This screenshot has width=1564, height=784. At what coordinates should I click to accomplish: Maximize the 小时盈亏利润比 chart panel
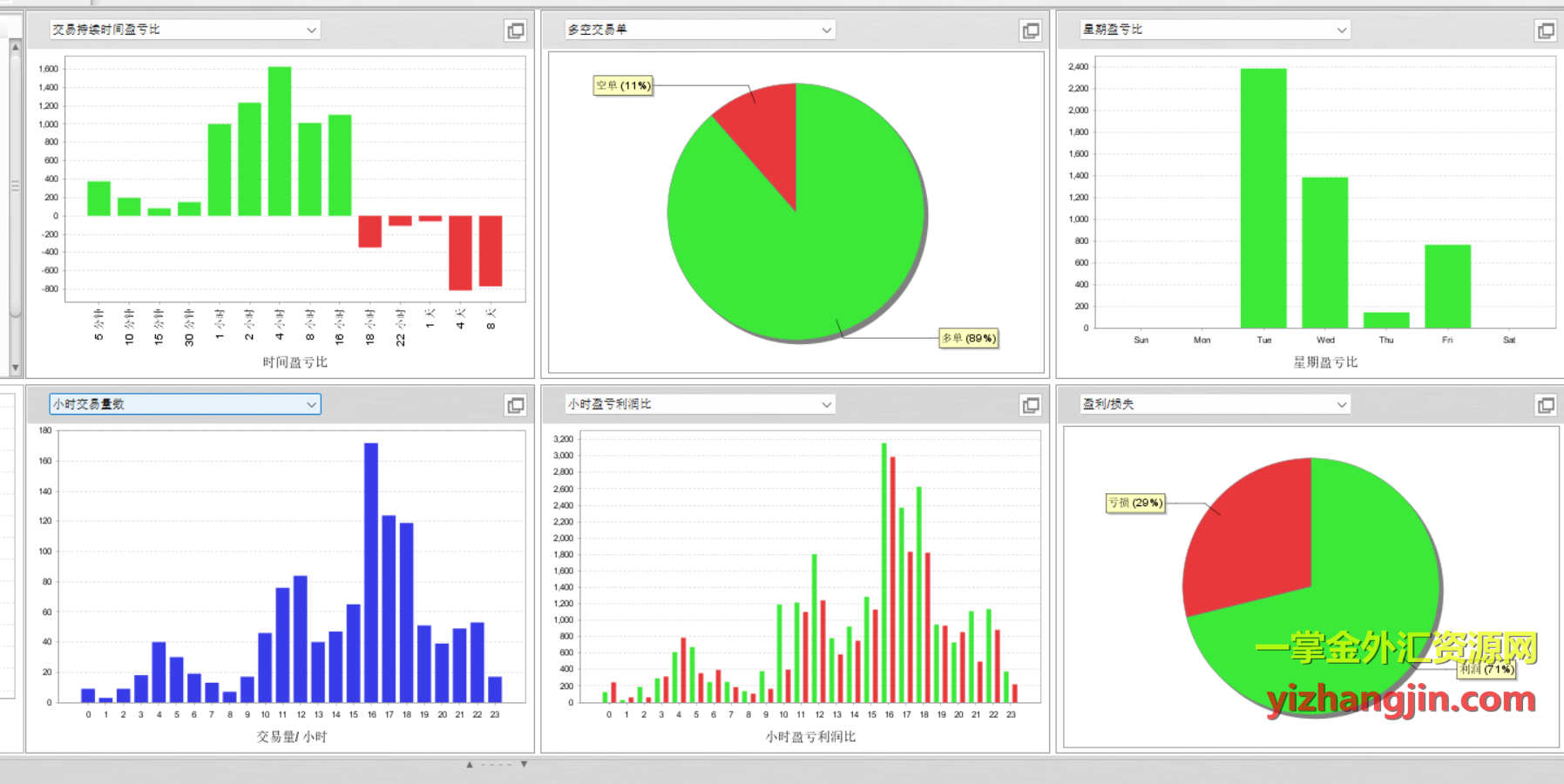(1031, 405)
